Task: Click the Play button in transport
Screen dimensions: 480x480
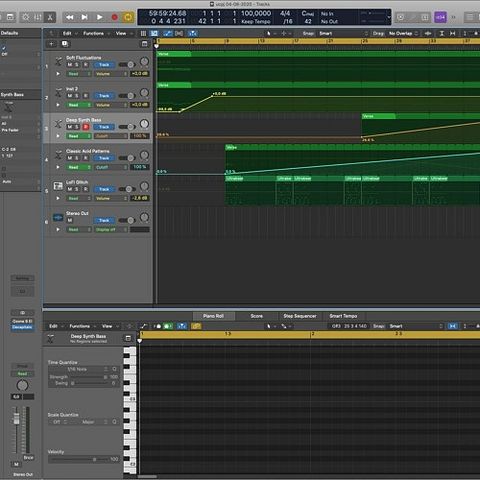Action: (x=99, y=17)
